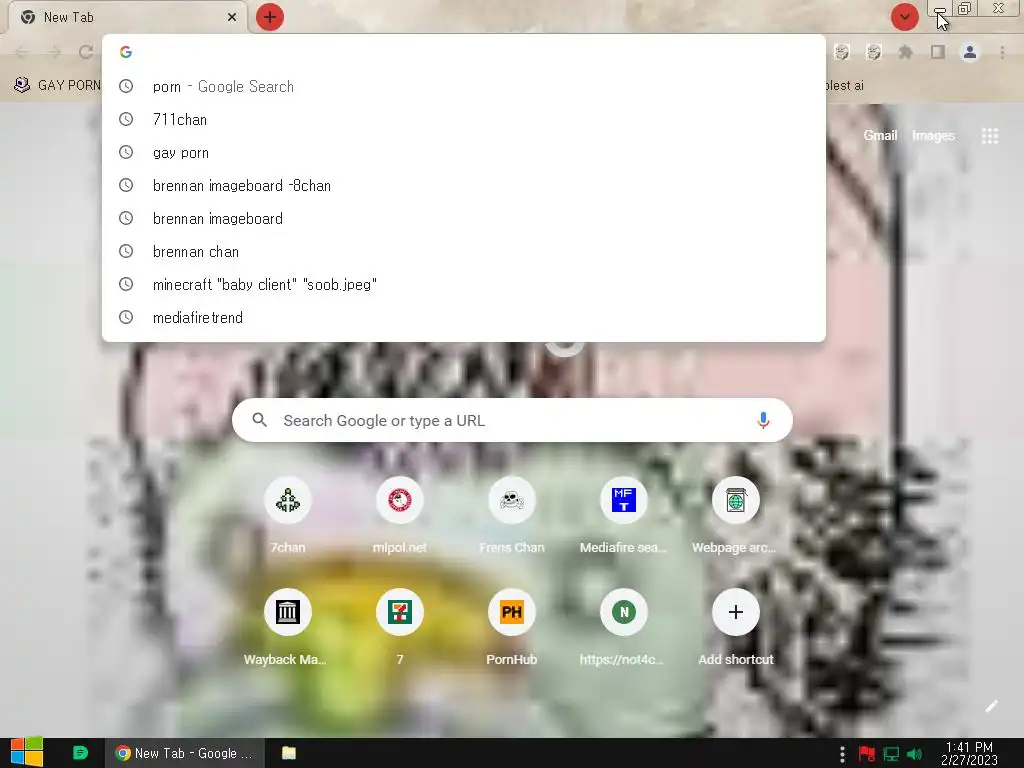This screenshot has height=768, width=1024.
Task: Open the Frens Chan shortcut
Action: tap(511, 516)
